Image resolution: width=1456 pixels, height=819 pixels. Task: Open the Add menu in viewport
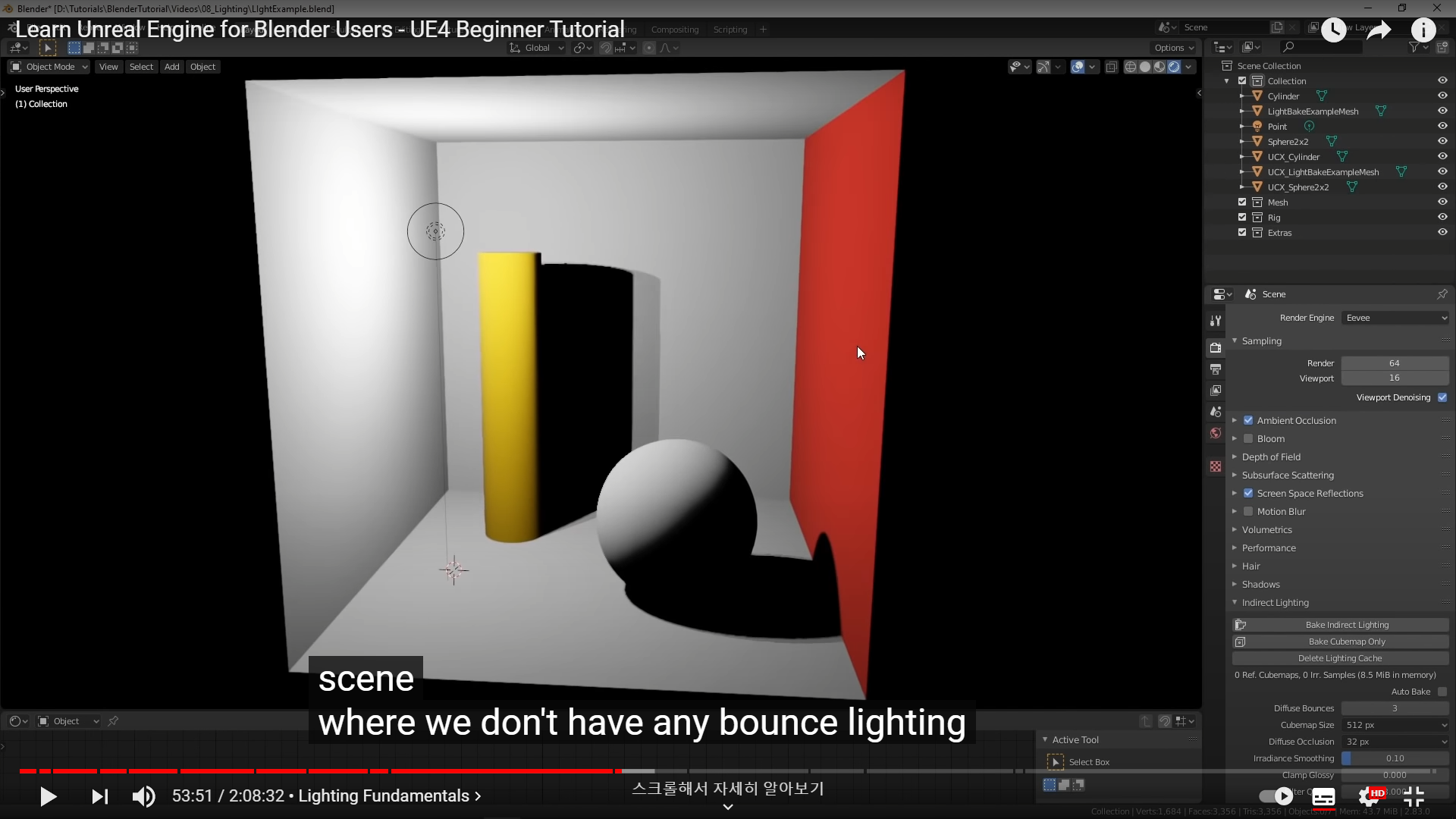point(172,67)
